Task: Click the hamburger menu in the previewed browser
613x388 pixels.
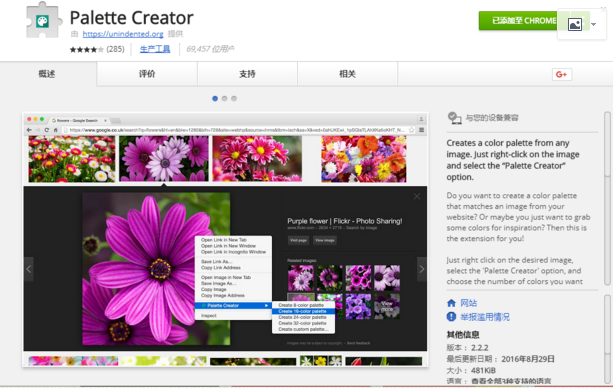Action: [422, 130]
